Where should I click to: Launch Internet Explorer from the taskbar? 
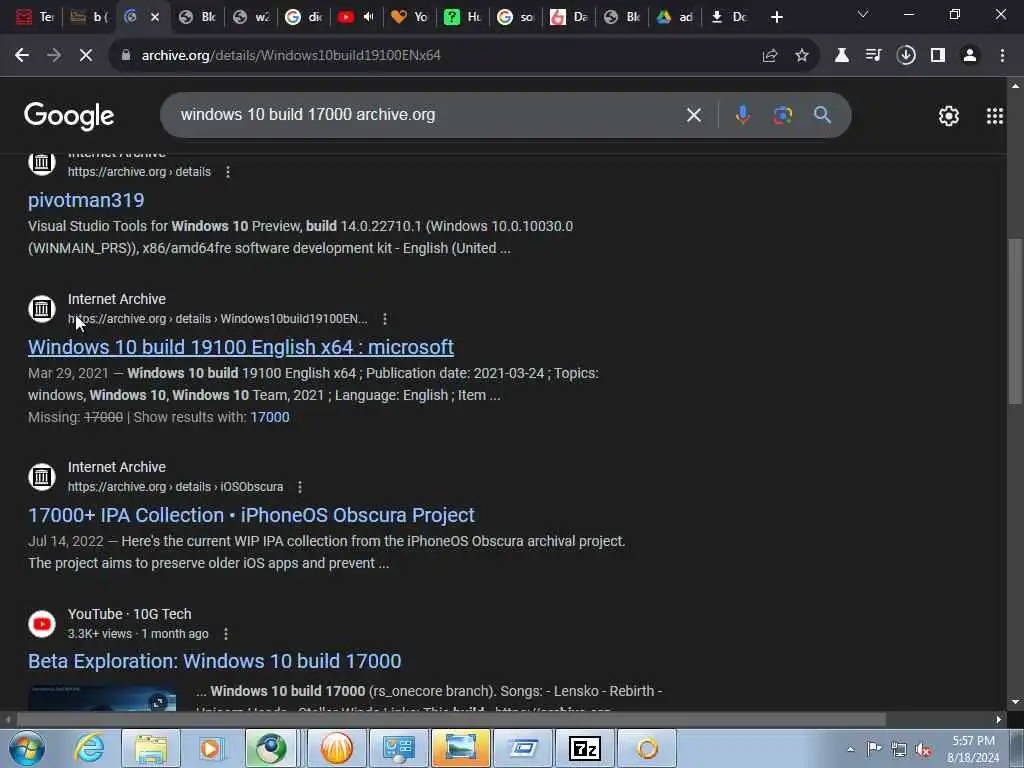tap(89, 748)
